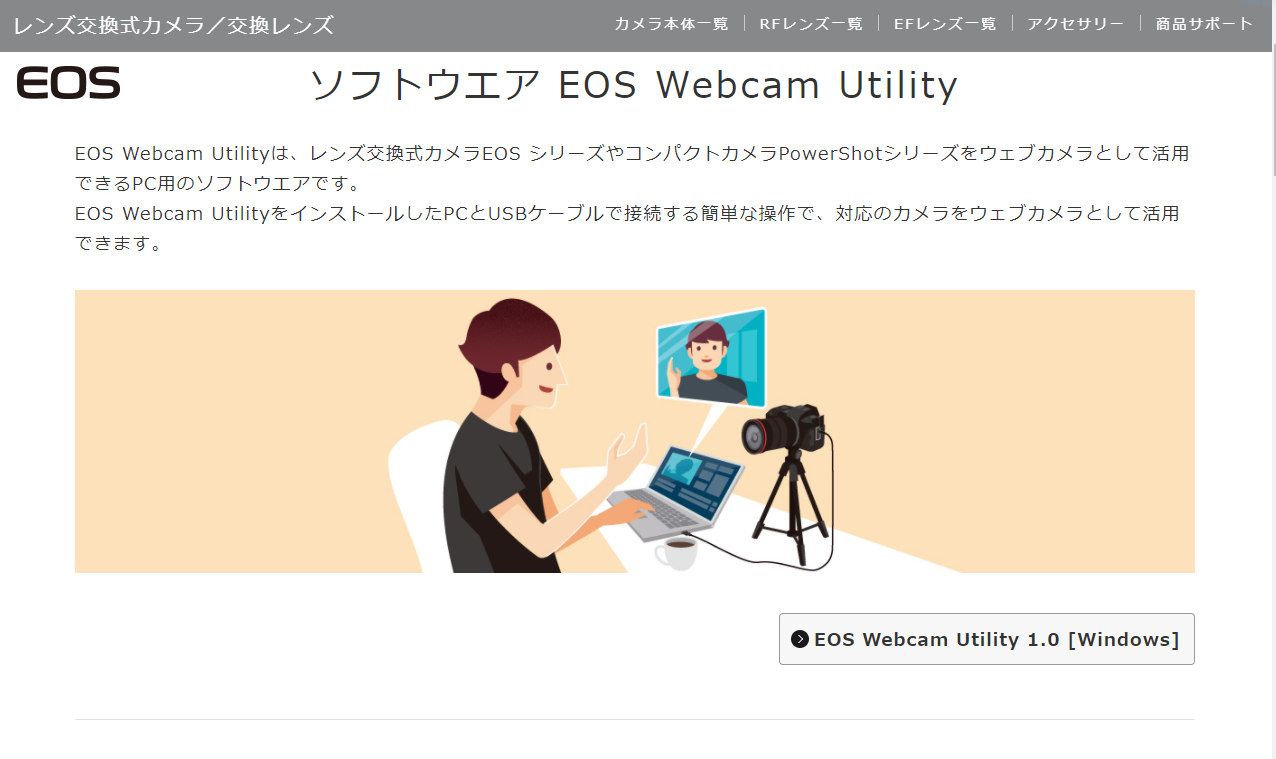
Task: Go to the EFレンズ一覧 page
Action: tap(945, 24)
